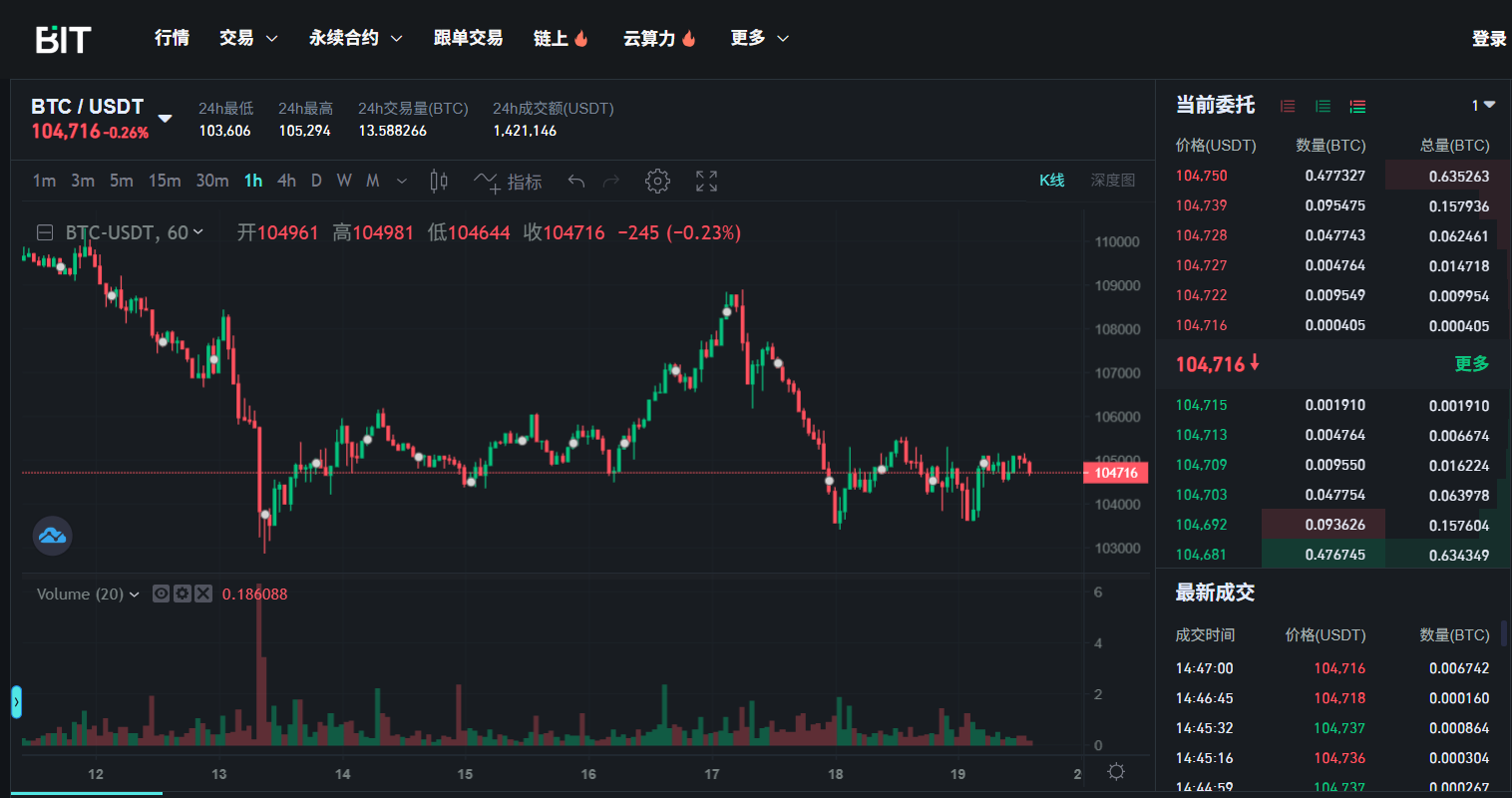Expand more timeframe options chevron

point(402,181)
